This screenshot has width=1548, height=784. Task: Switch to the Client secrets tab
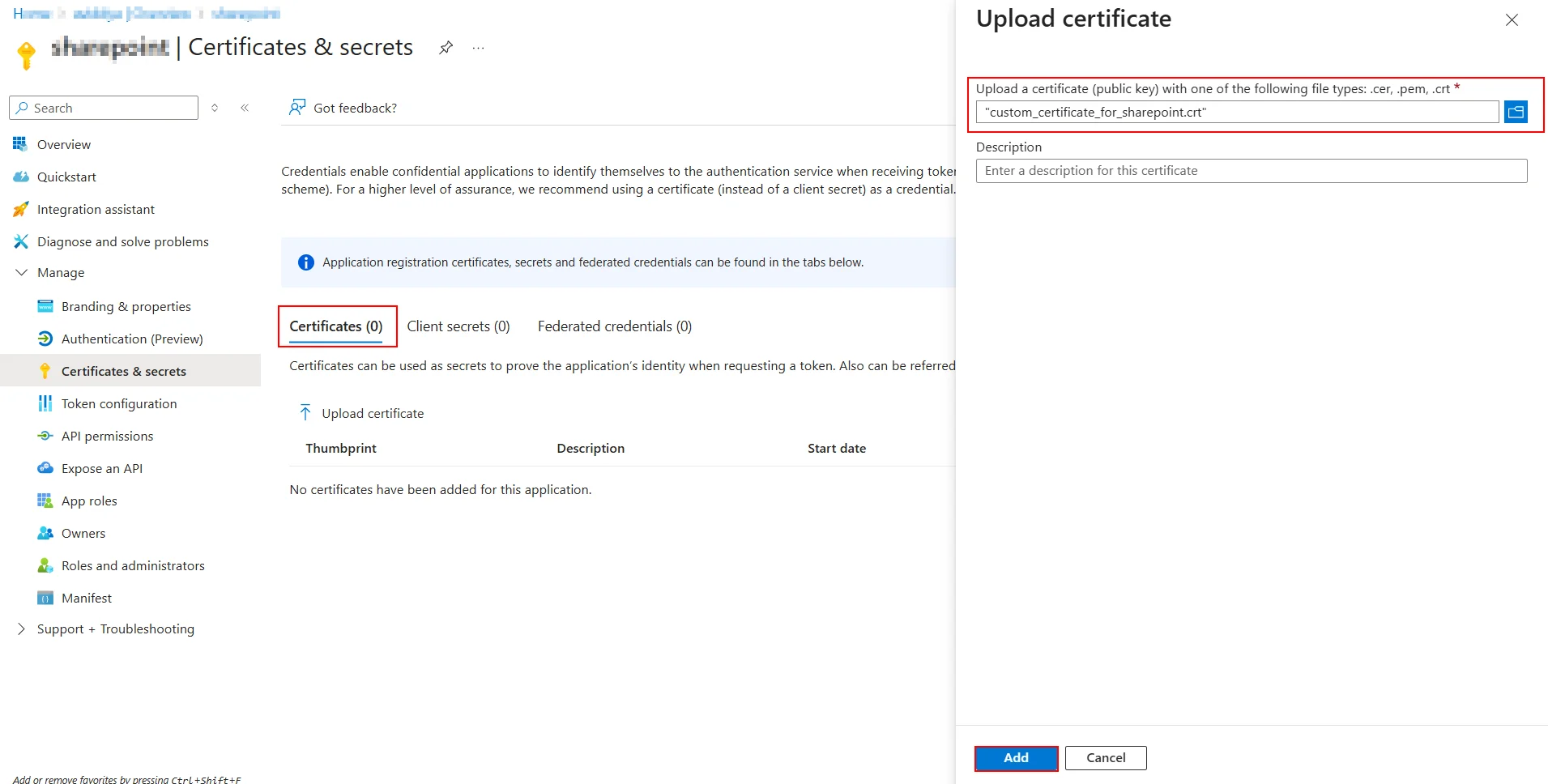[x=458, y=326]
